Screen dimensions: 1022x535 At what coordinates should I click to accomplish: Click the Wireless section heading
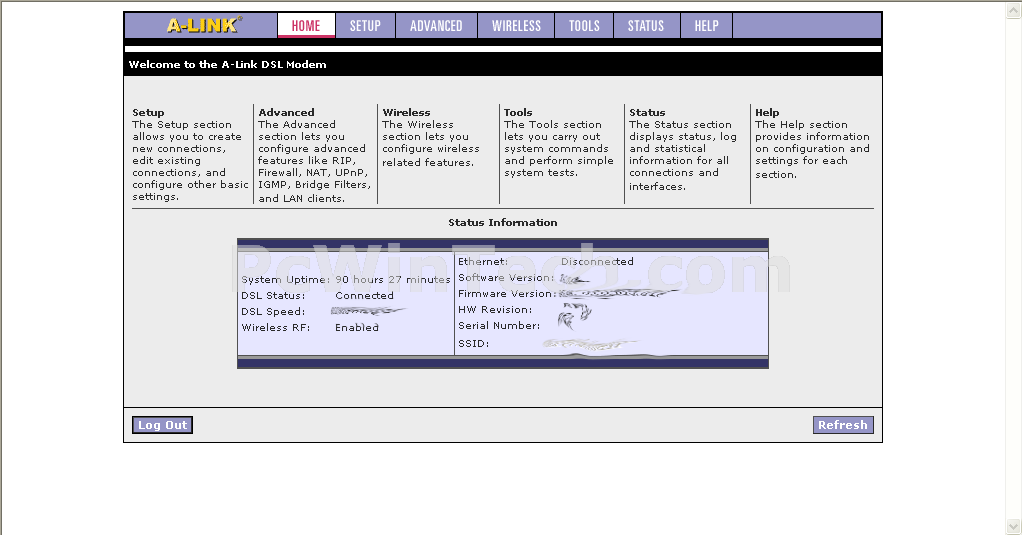coord(406,112)
